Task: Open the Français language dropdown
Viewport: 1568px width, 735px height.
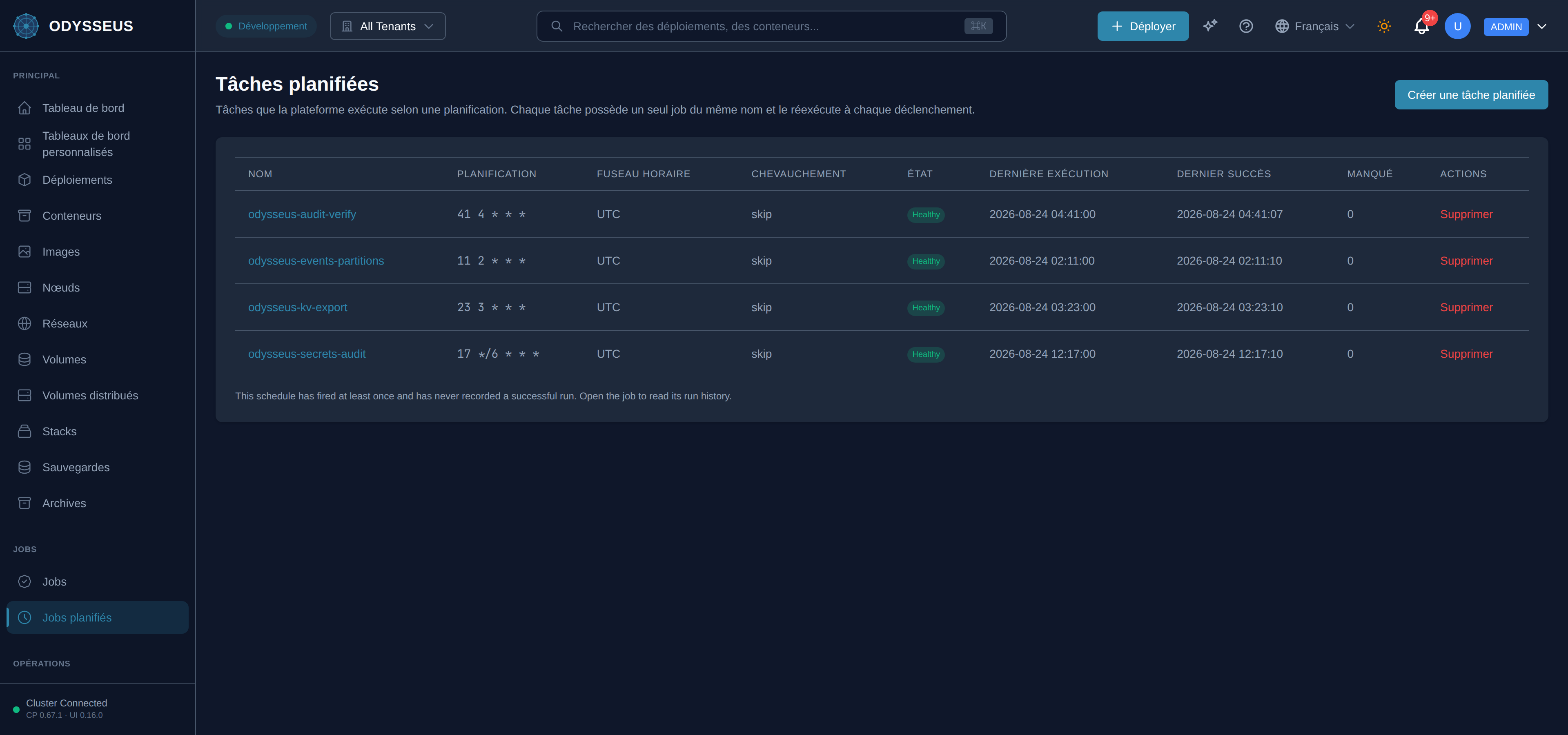Action: coord(1315,26)
